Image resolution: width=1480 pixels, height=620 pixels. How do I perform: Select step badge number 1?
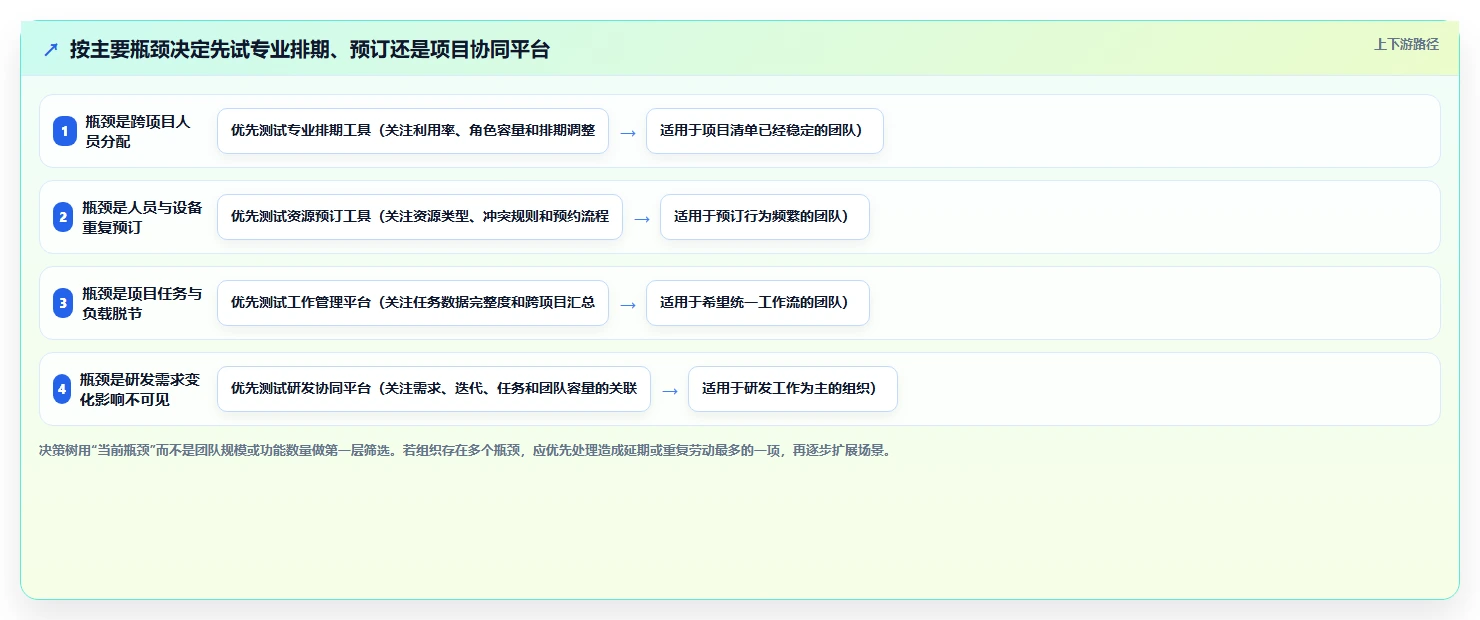tap(65, 131)
